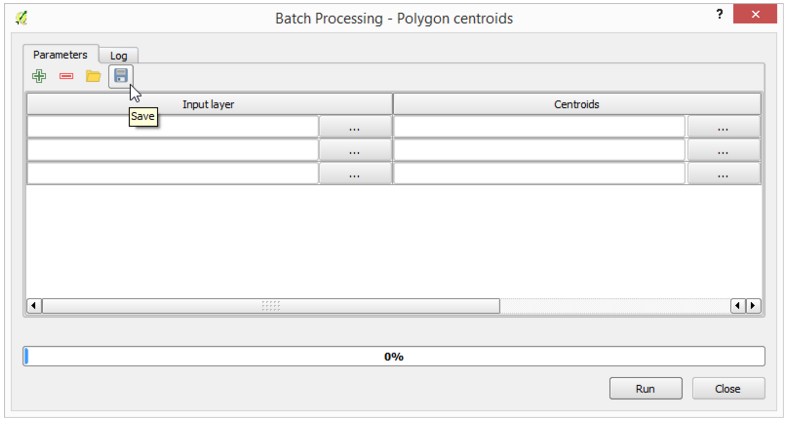The image size is (787, 424).
Task: Switch to the Log tab
Action: click(118, 56)
